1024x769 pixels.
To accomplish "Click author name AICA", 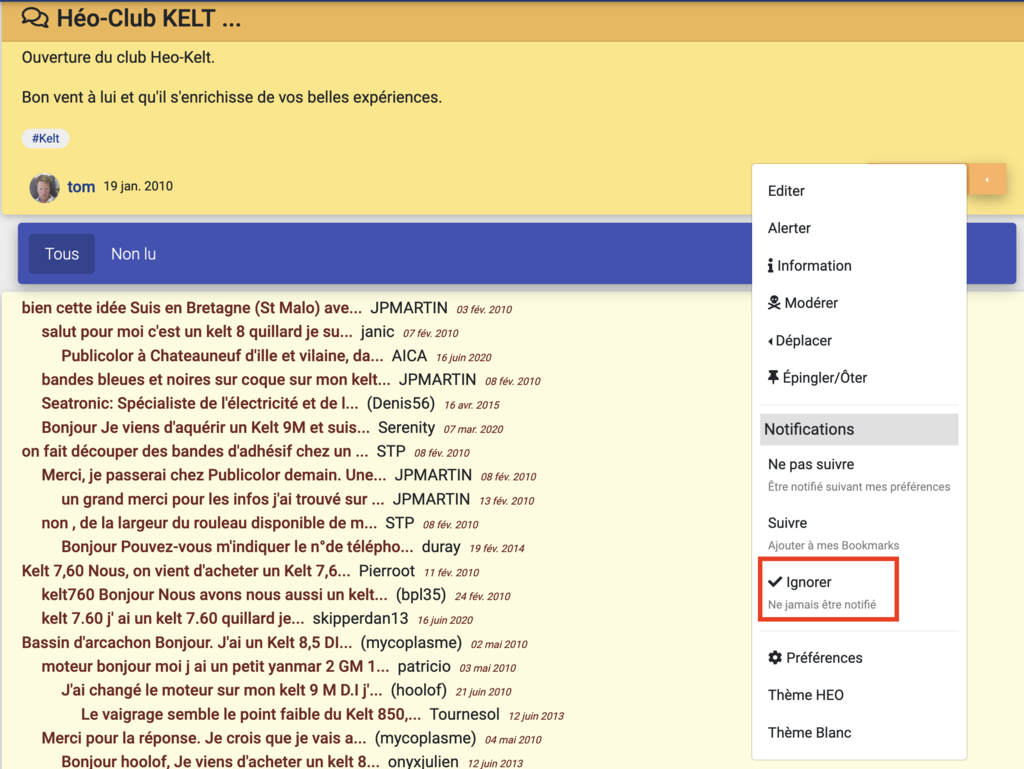I will (409, 356).
